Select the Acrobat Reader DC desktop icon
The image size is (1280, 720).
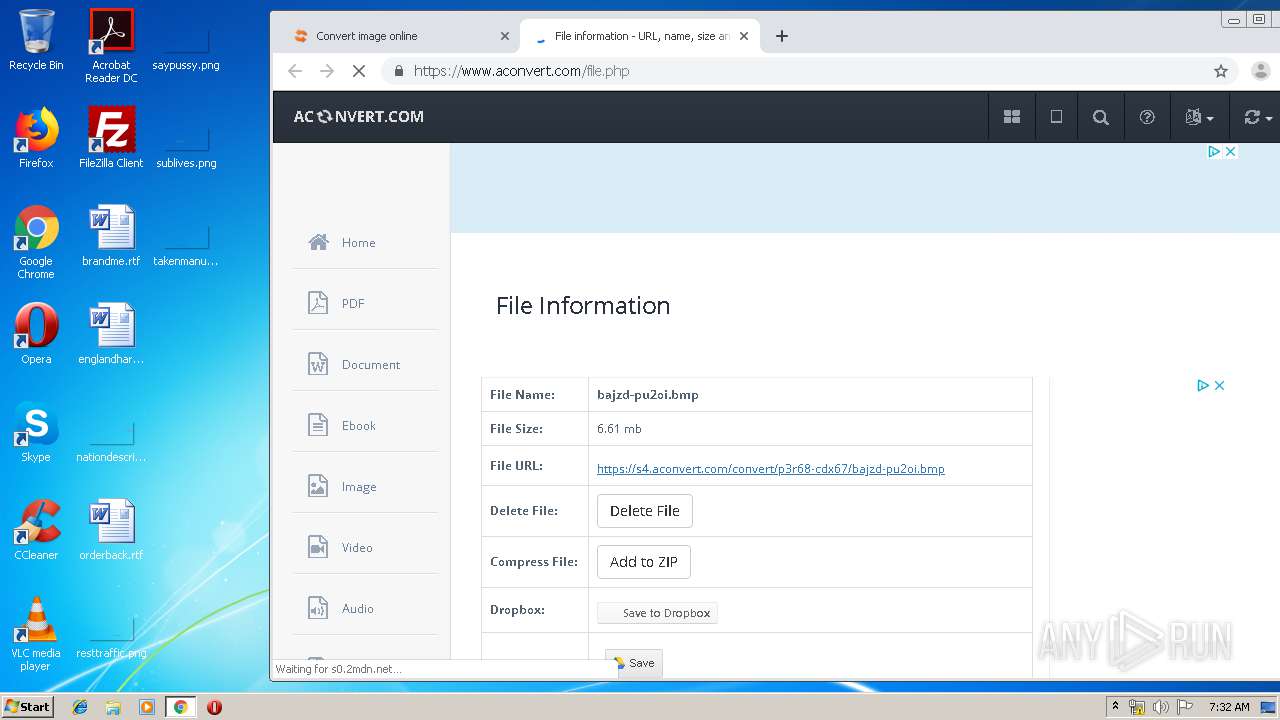click(111, 46)
